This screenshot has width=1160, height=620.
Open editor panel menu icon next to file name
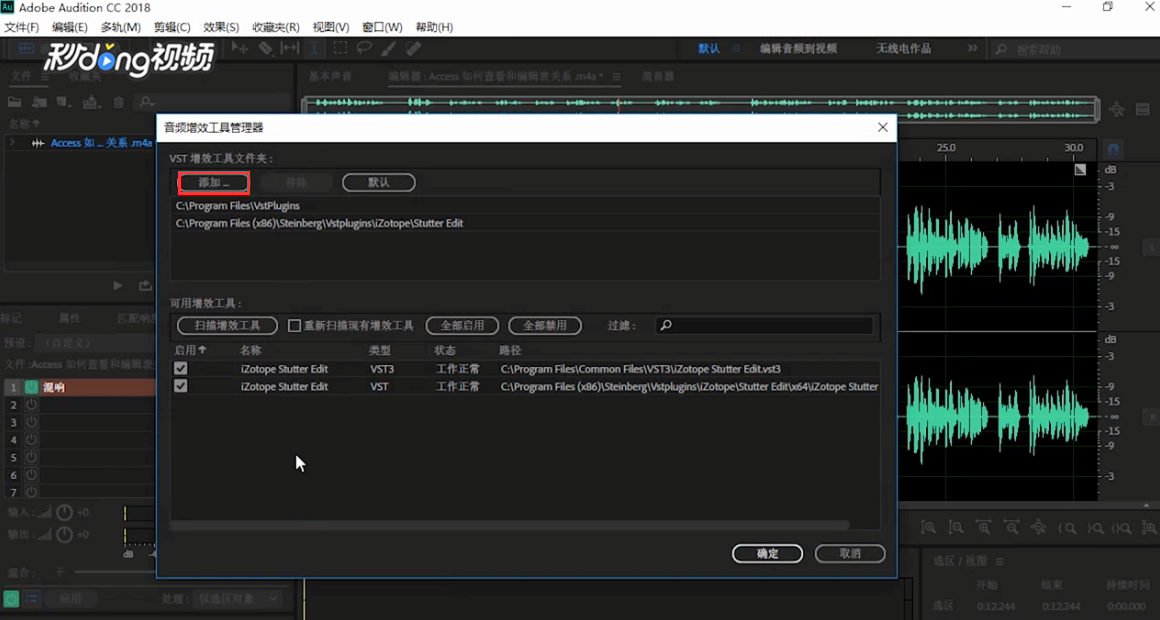click(x=616, y=76)
